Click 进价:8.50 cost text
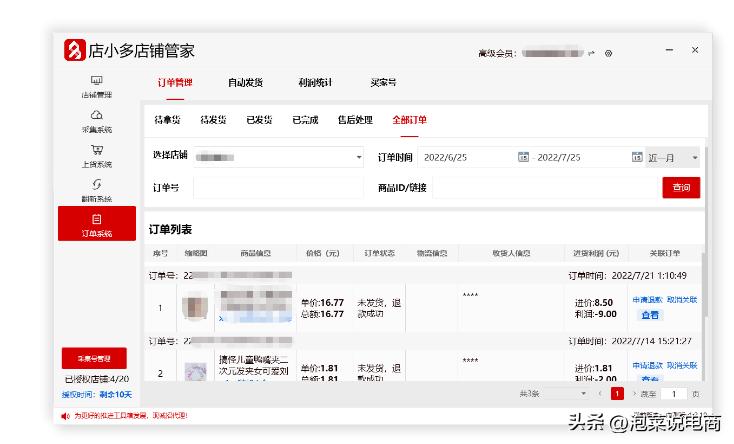 coord(594,303)
